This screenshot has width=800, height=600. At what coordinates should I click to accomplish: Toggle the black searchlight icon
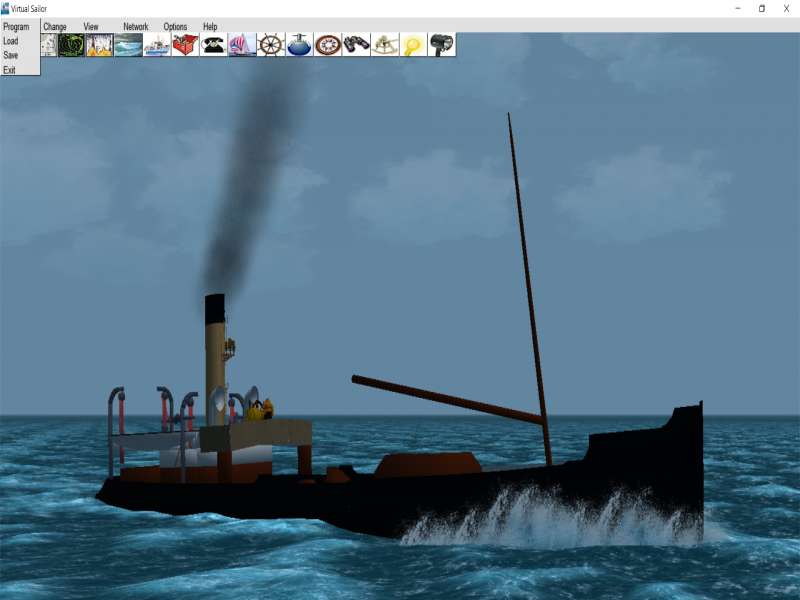tap(442, 45)
